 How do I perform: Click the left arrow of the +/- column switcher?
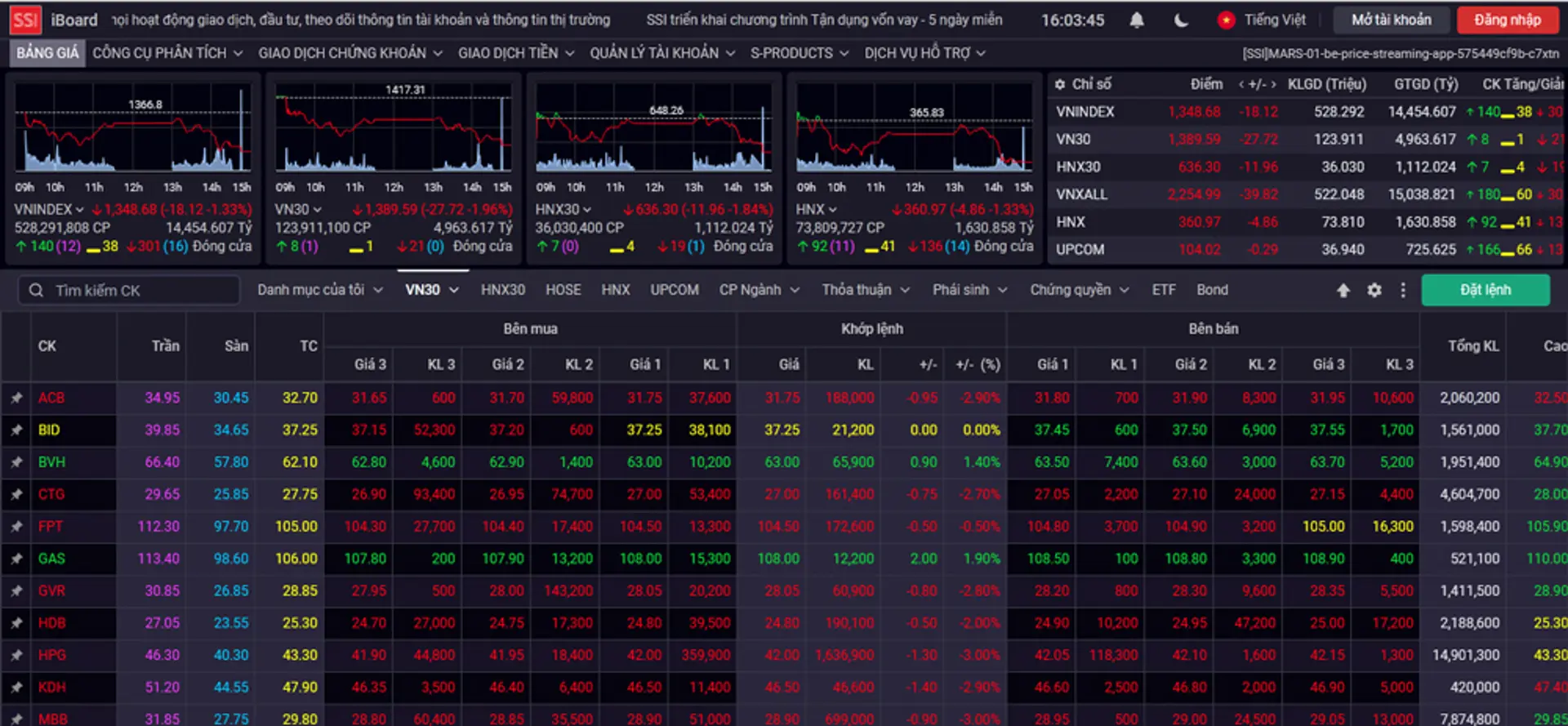[1241, 84]
